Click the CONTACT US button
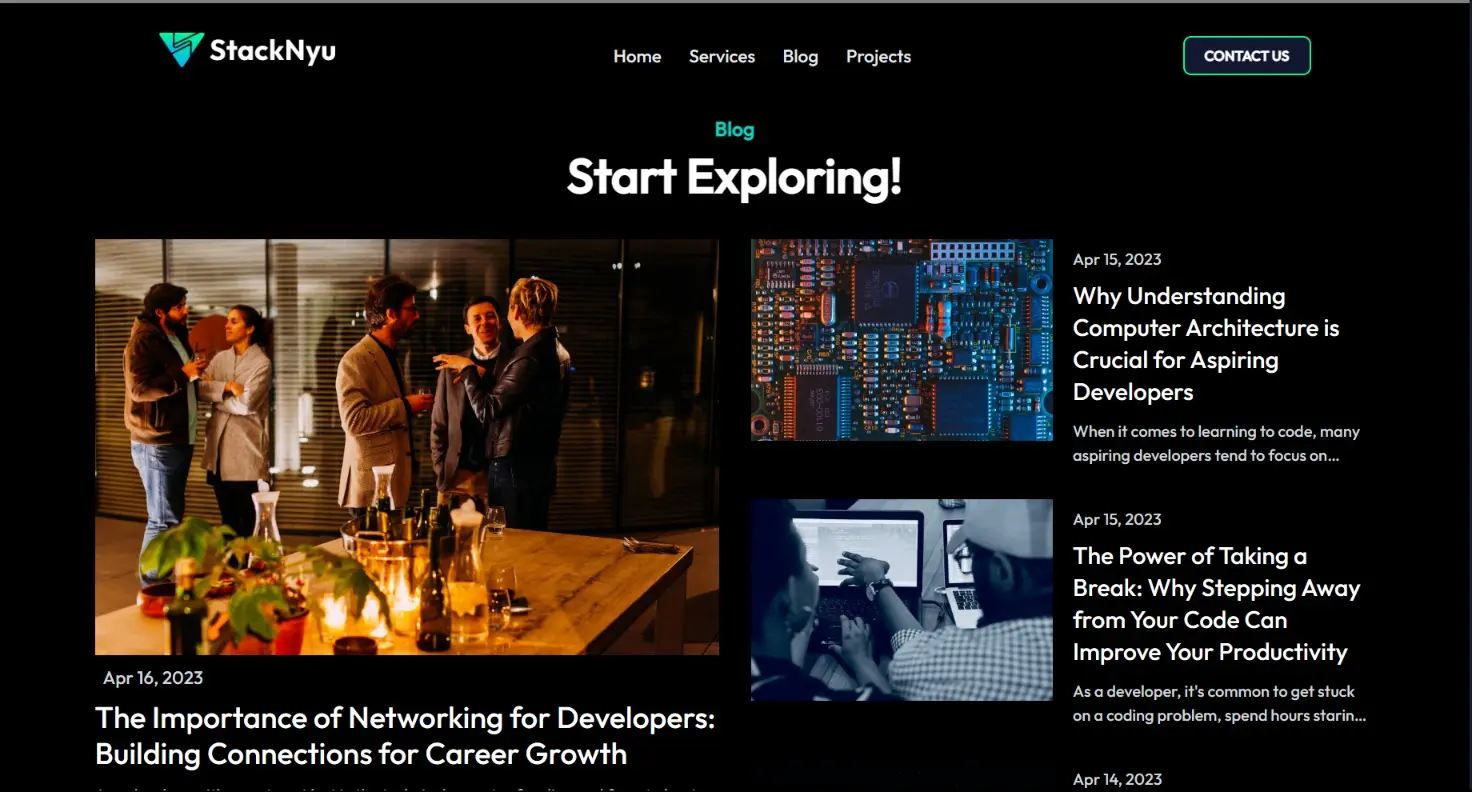 [x=1246, y=56]
